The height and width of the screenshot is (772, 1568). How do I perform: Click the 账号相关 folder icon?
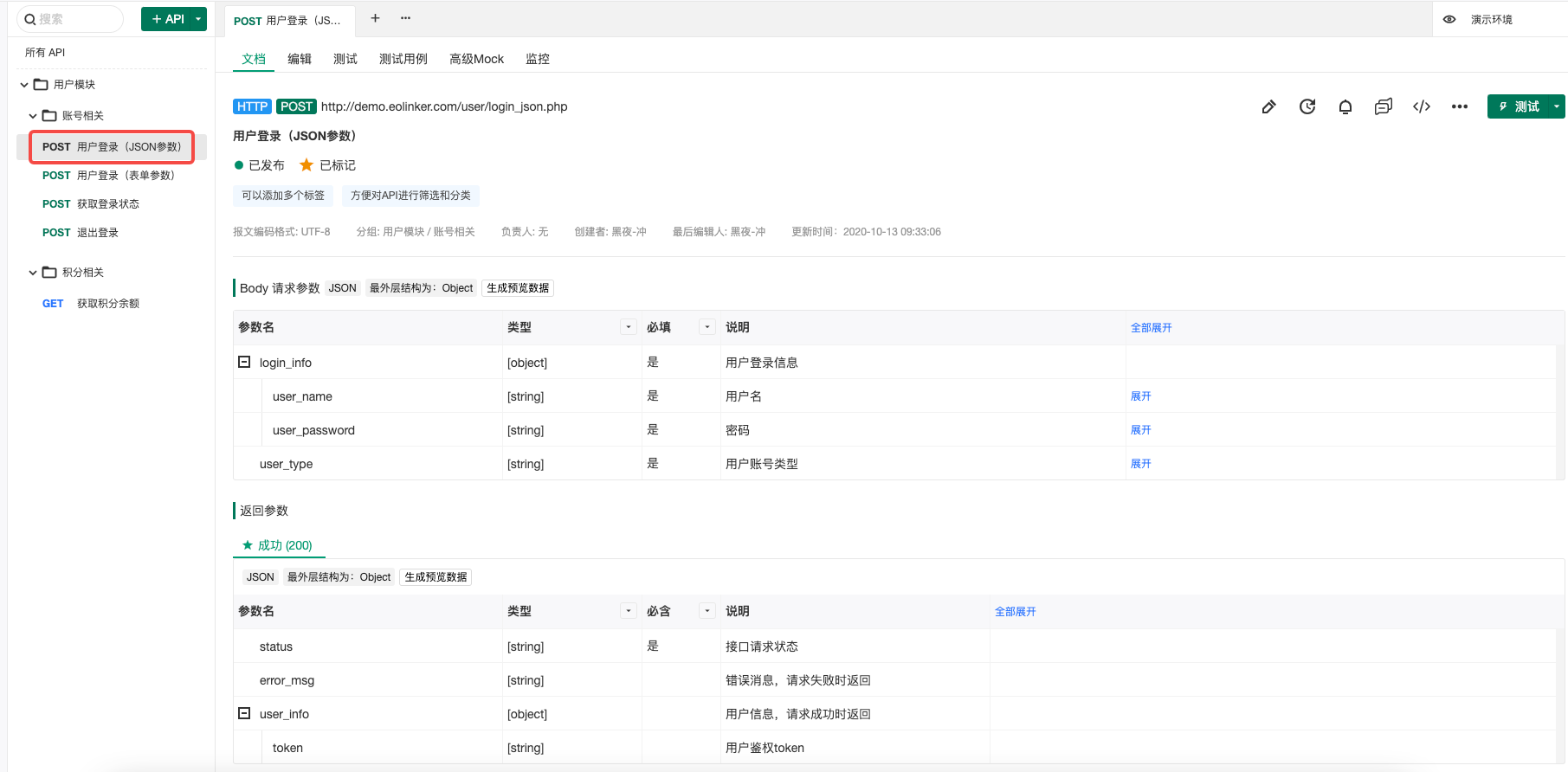49,115
